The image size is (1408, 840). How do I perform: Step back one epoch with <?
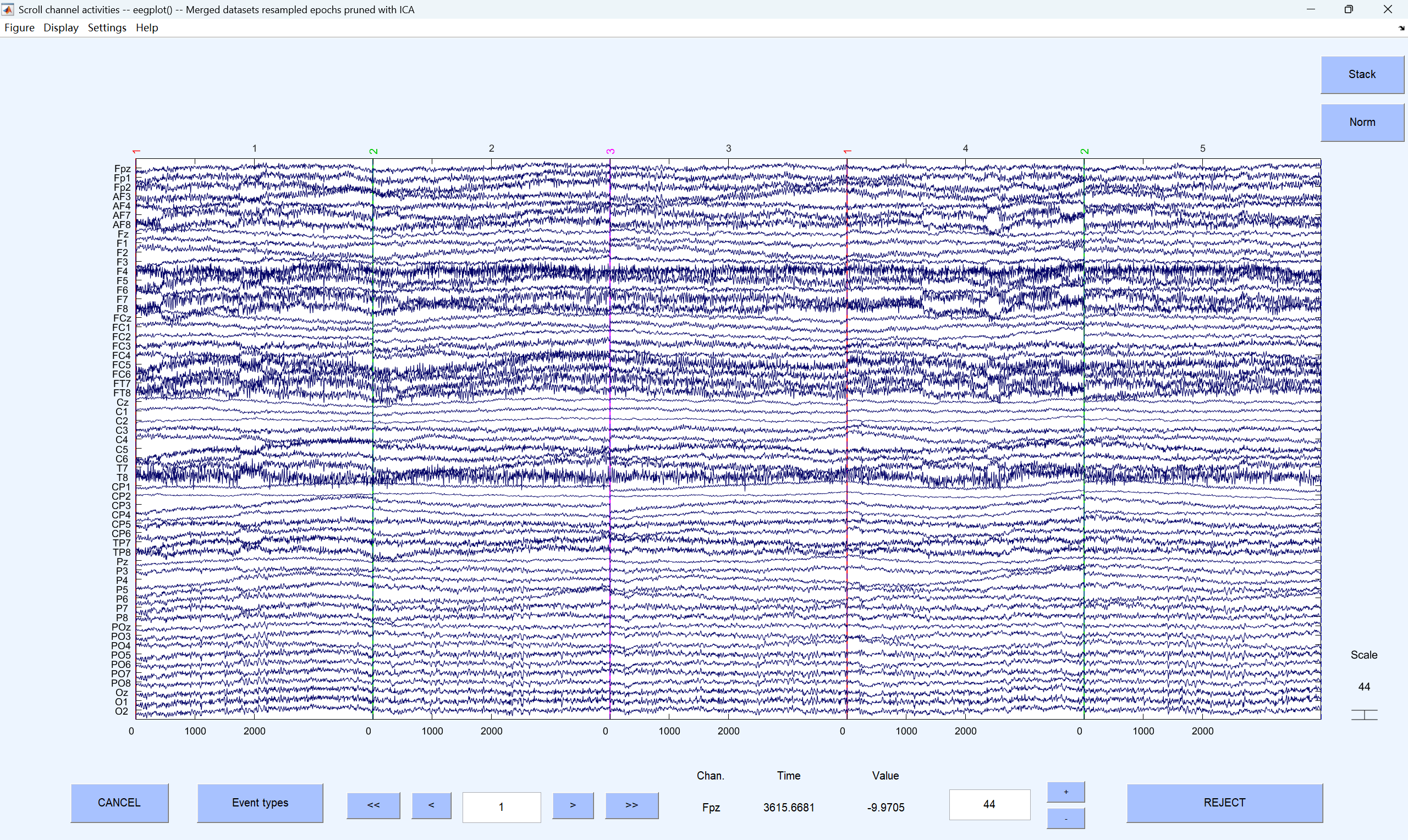tap(431, 804)
